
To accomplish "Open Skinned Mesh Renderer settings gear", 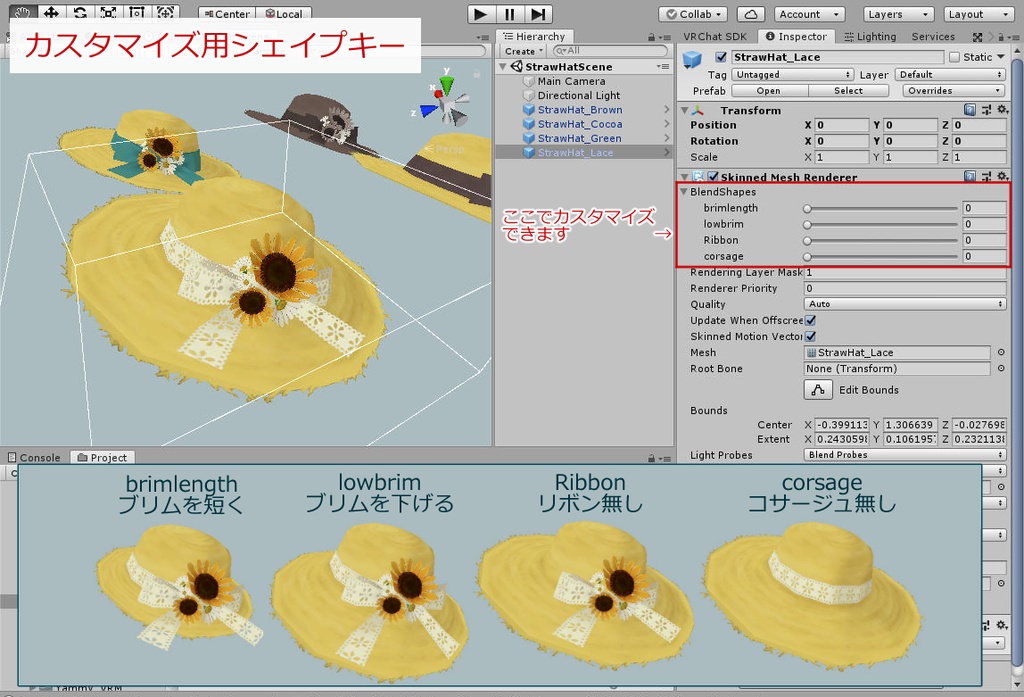I will click(x=1002, y=176).
